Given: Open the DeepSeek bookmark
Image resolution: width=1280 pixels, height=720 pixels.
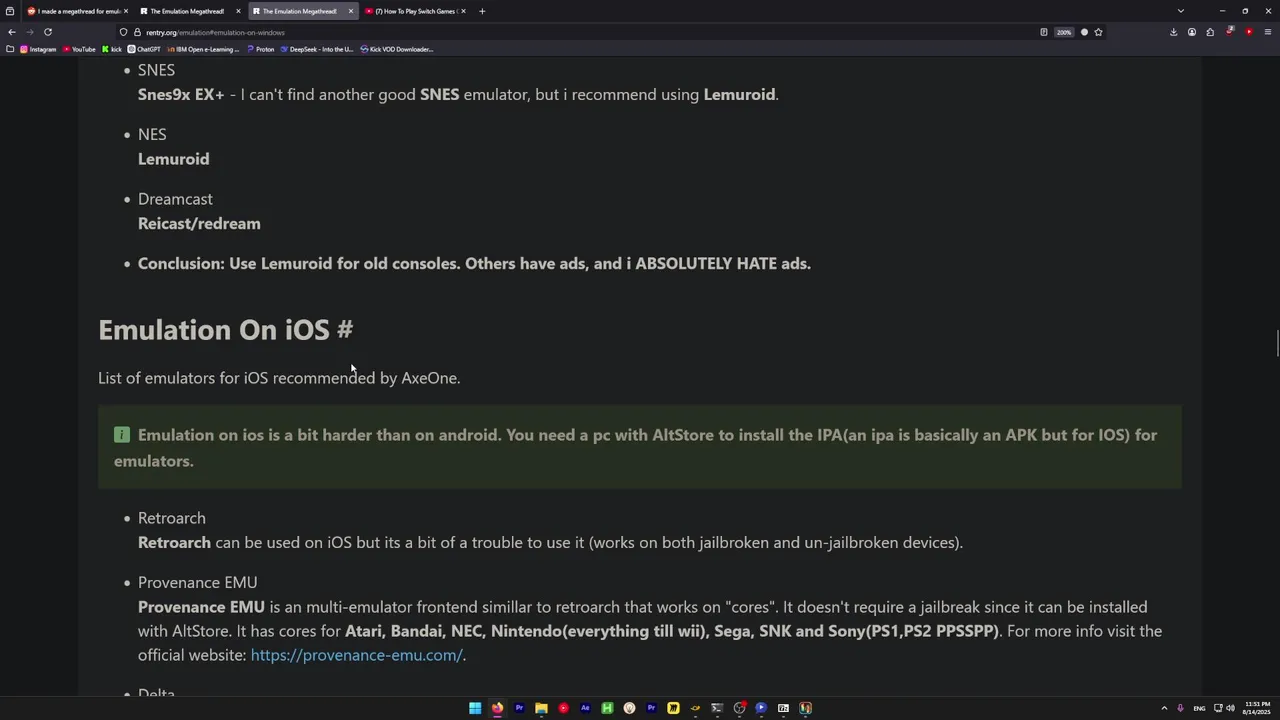Looking at the screenshot, I should click(x=316, y=49).
